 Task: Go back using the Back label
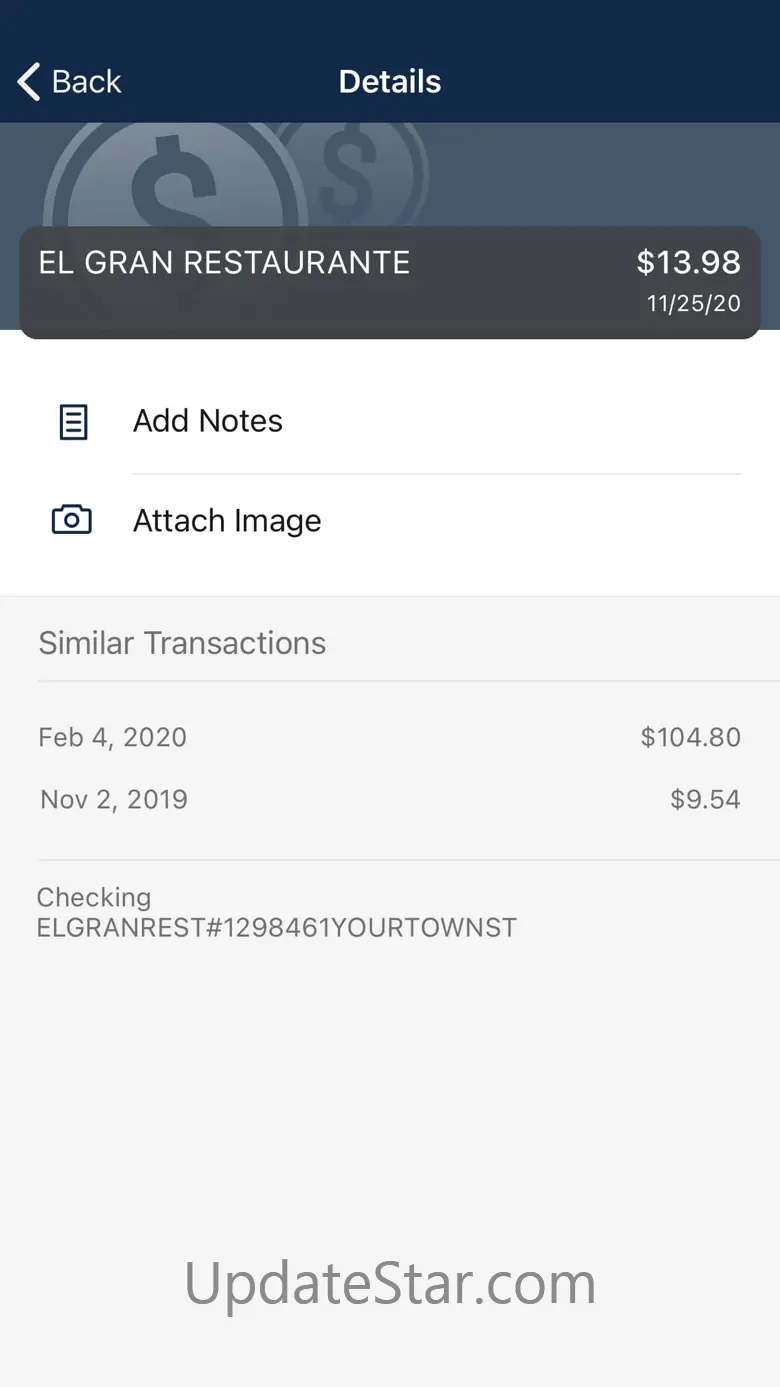coord(87,82)
